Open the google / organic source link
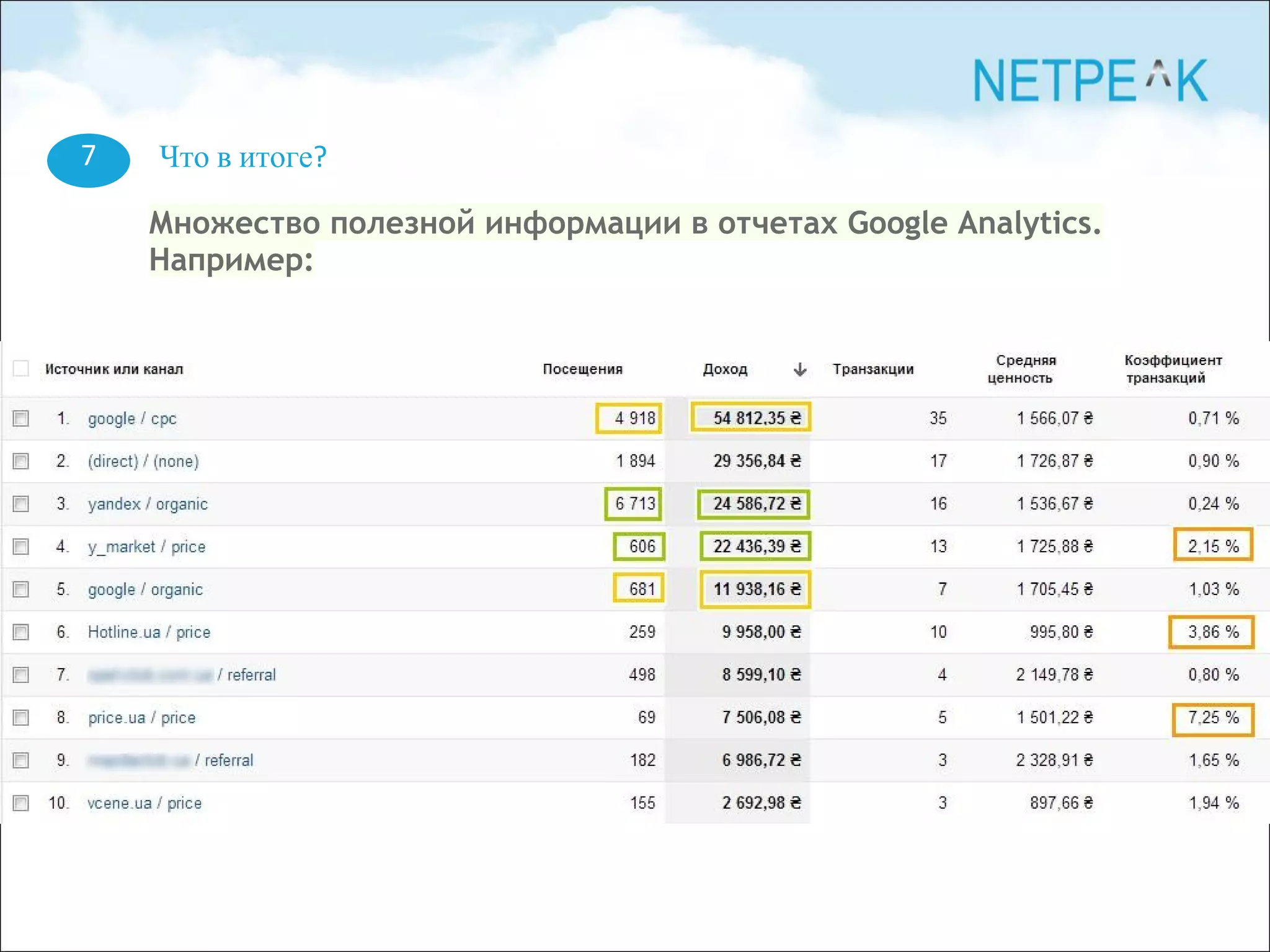Viewport: 1270px width, 952px height. [x=145, y=589]
